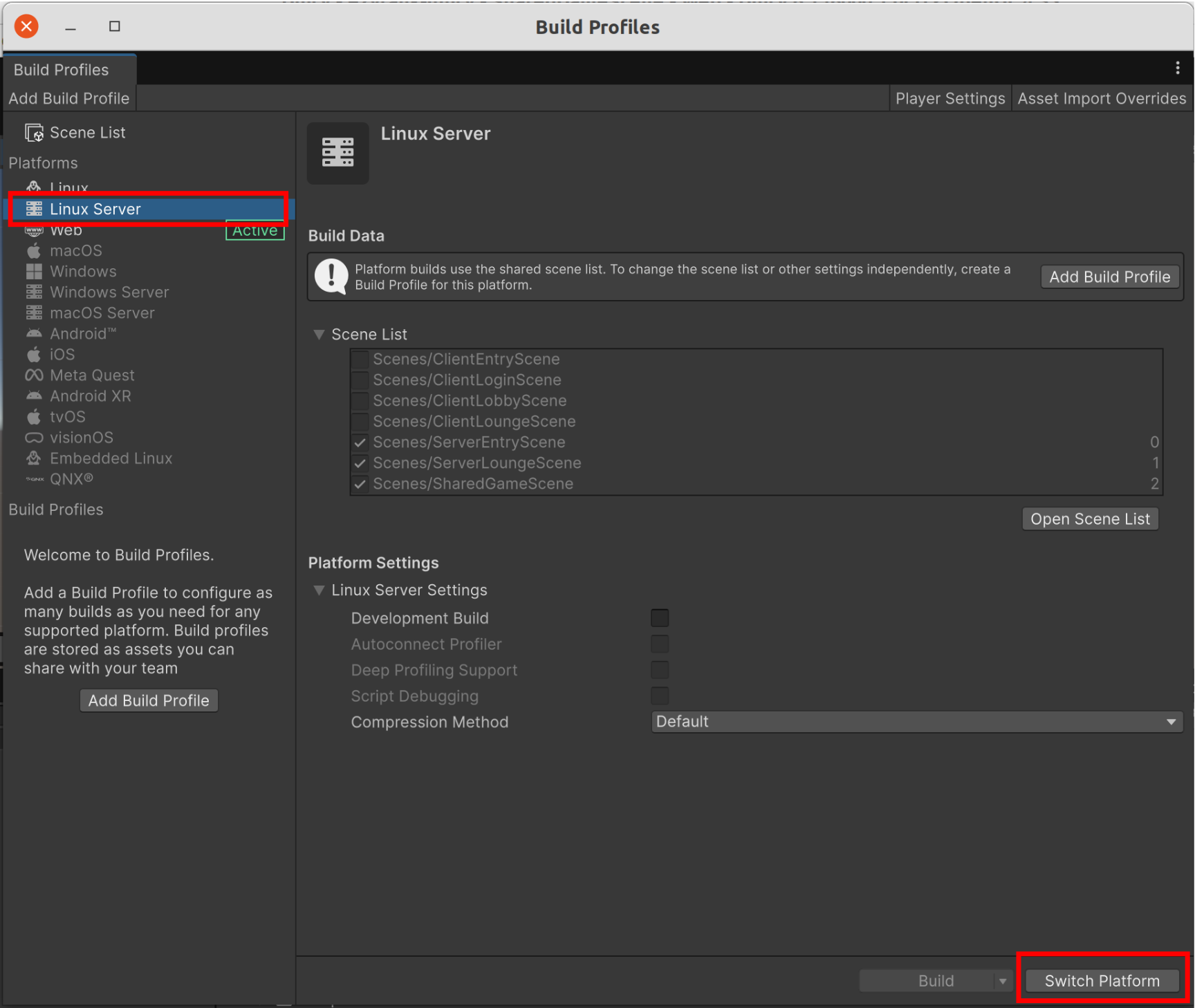Check Scenes/ClientEntryScene in the scene list
Viewport: 1195px width, 1008px height.
(x=360, y=359)
